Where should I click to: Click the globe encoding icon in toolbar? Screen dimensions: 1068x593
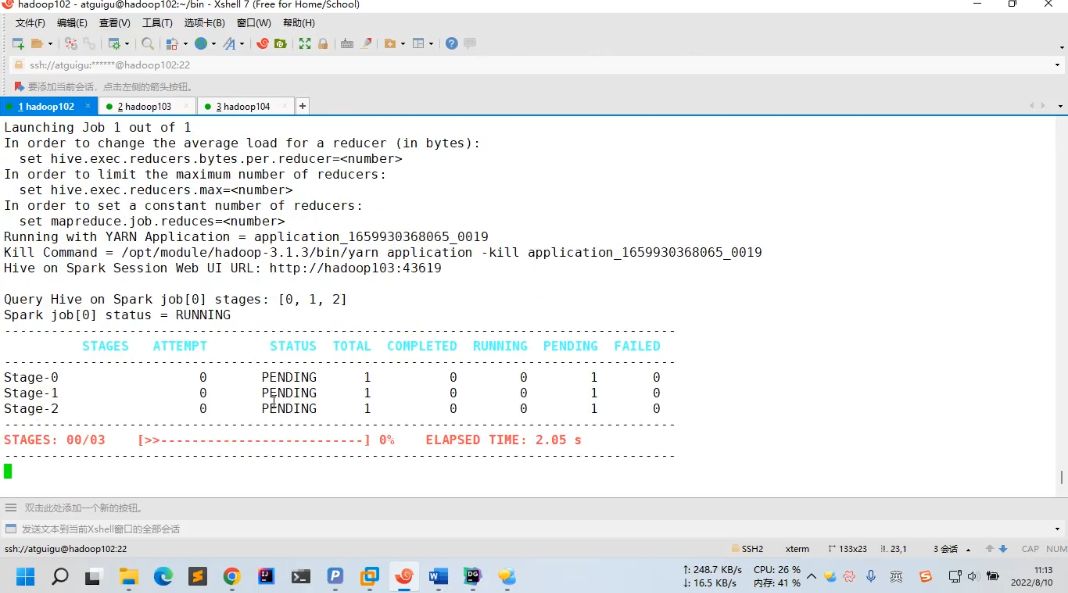pyautogui.click(x=201, y=44)
